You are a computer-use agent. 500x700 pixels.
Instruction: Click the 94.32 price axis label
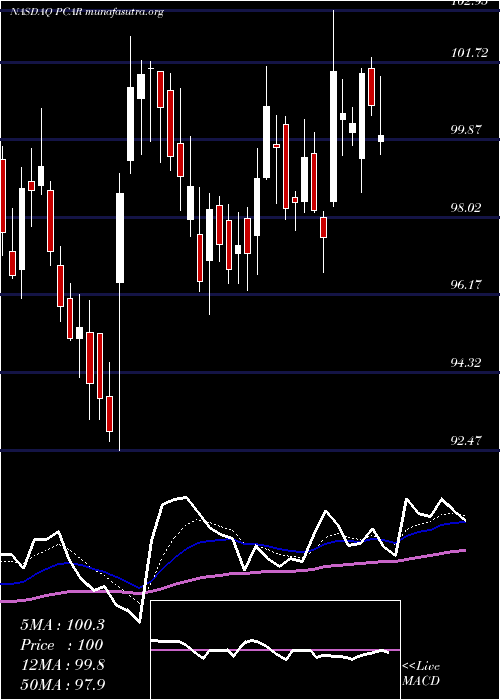coord(466,362)
